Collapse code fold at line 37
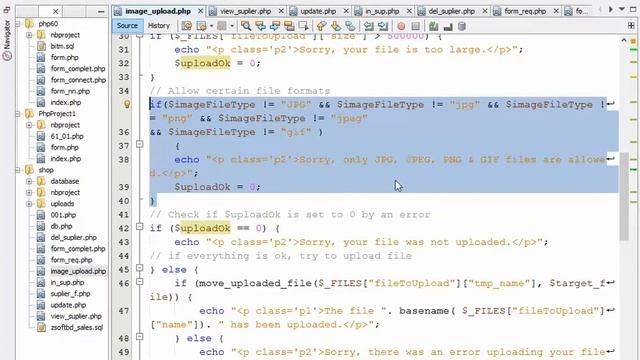640x360 pixels. (140, 144)
